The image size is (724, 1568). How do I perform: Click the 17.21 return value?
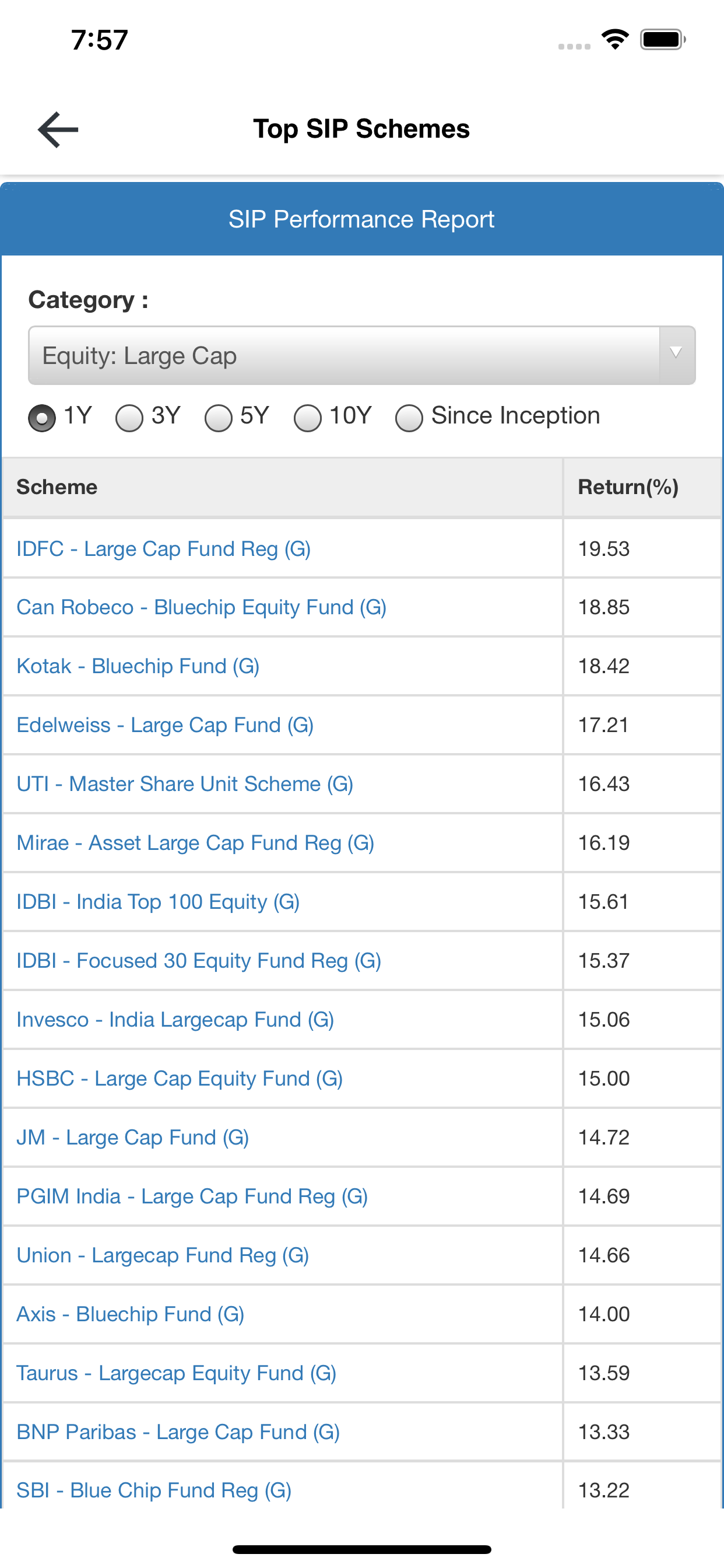coord(603,725)
